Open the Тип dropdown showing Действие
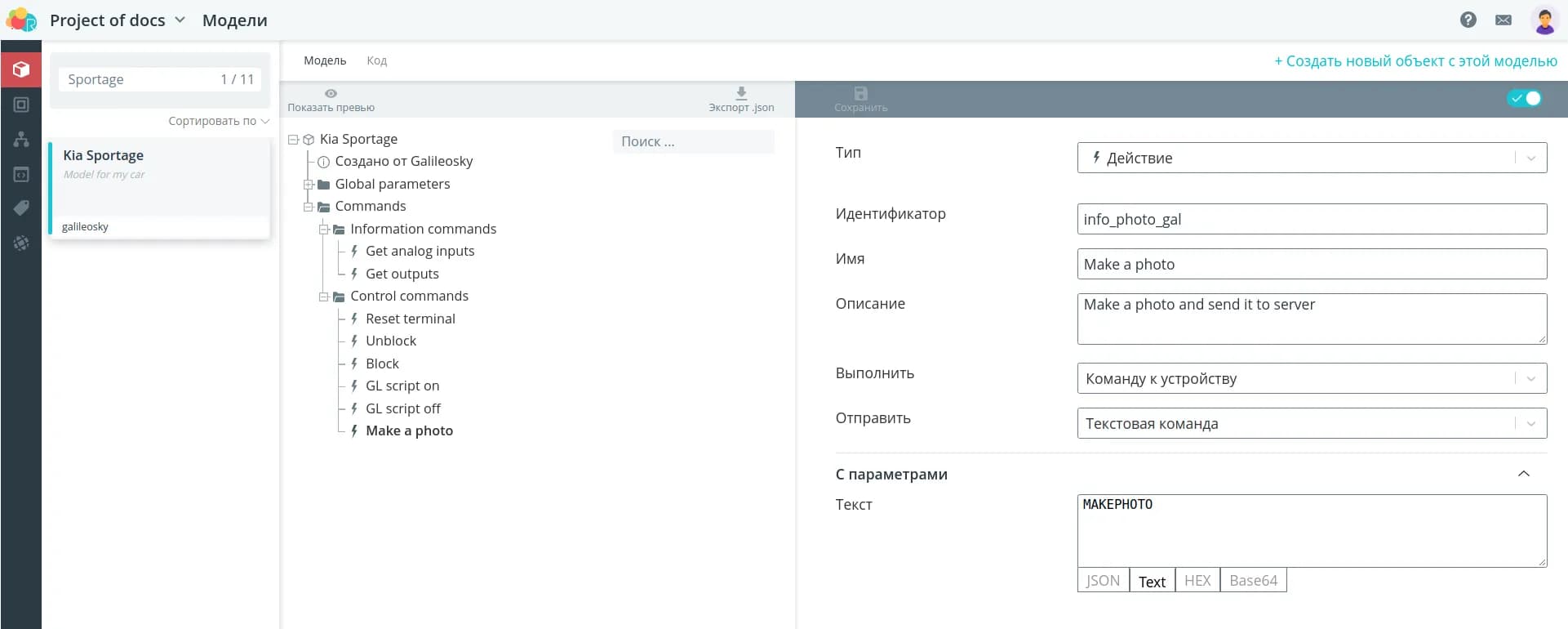 [1311, 158]
